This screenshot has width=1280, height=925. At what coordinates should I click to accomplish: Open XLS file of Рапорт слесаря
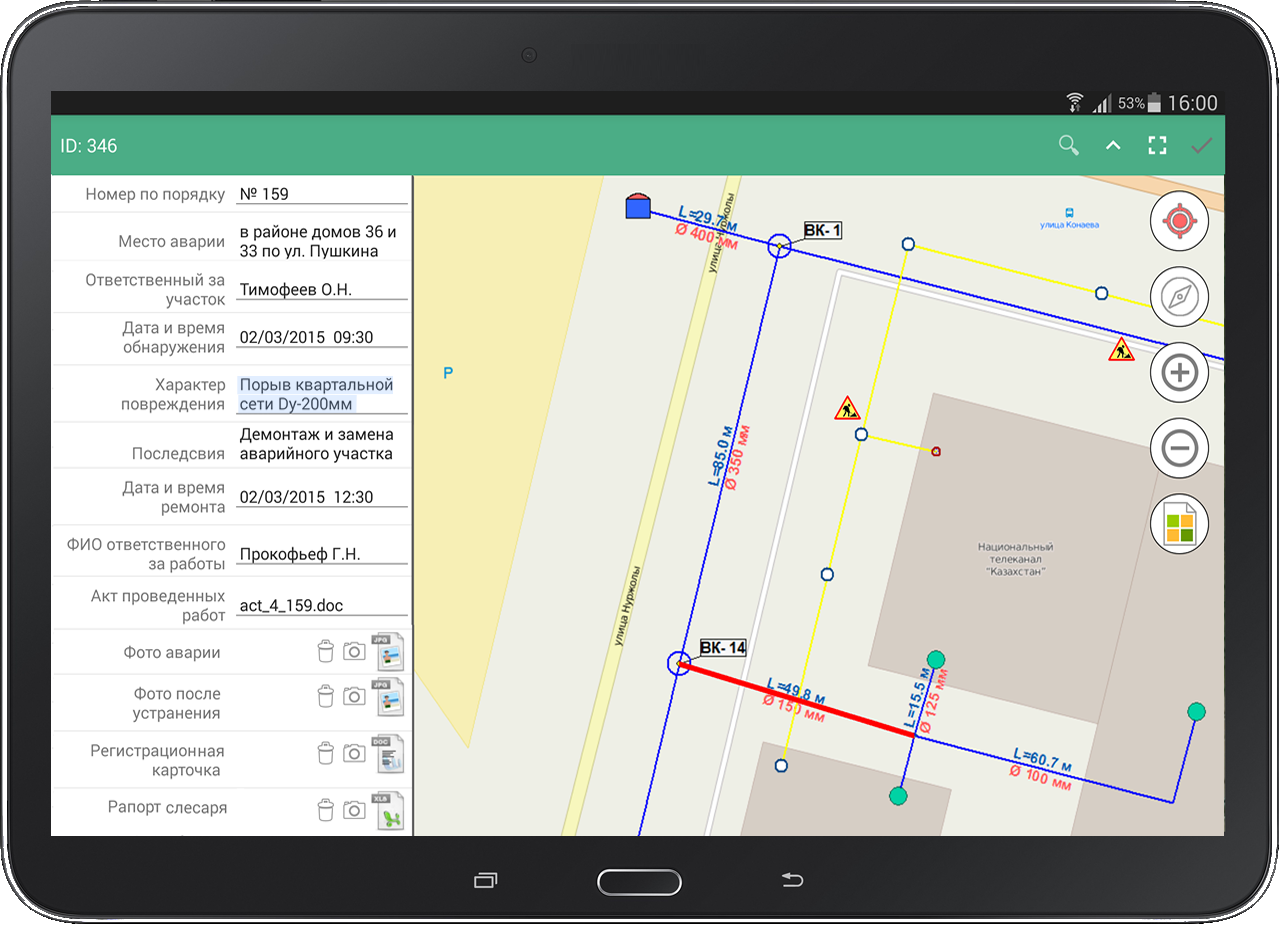coord(387,811)
